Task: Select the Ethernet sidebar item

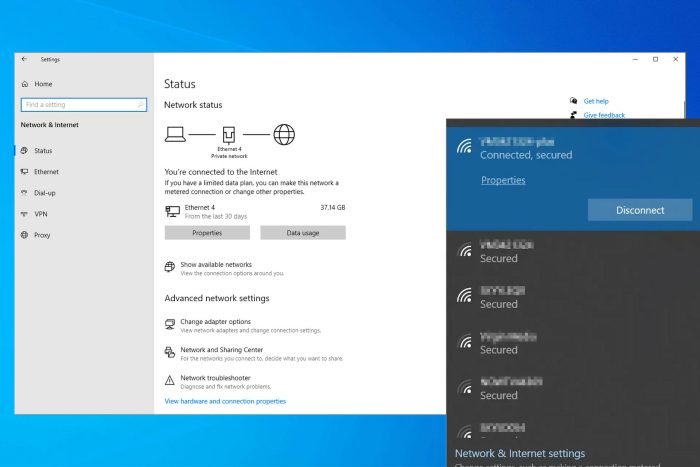Action: tap(46, 172)
